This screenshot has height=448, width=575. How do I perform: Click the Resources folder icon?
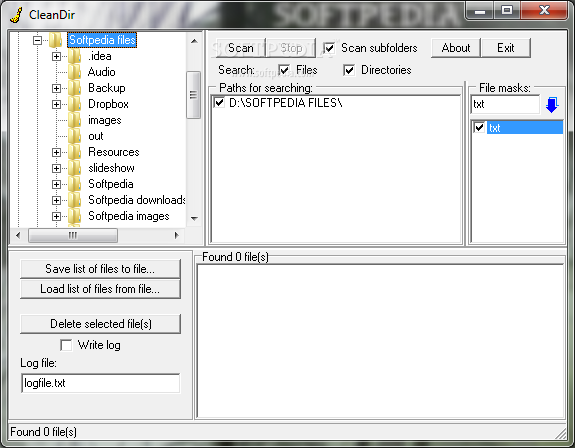(75, 152)
